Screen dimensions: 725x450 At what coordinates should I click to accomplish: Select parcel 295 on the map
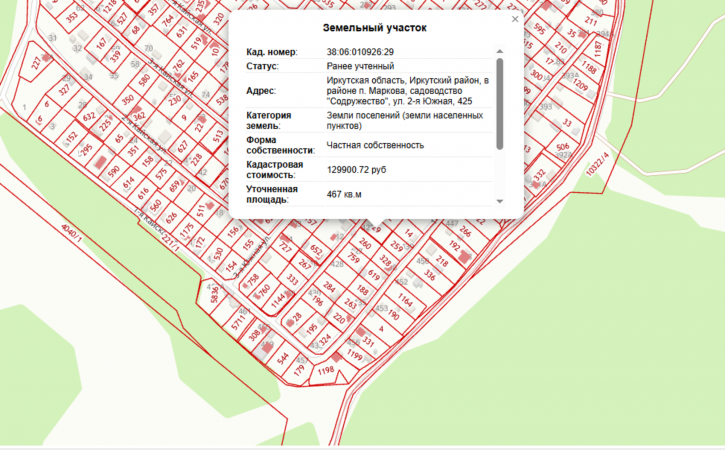(x=86, y=150)
